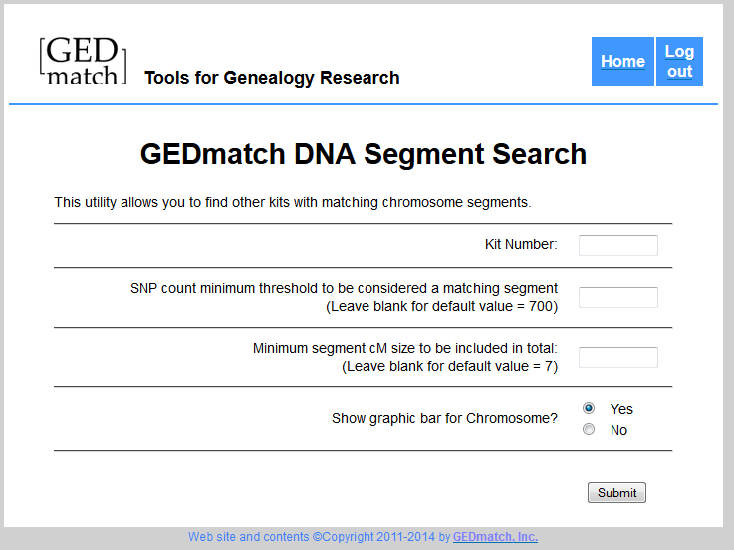Click the GEDmatch logo
This screenshot has height=550, width=734.
tap(83, 61)
